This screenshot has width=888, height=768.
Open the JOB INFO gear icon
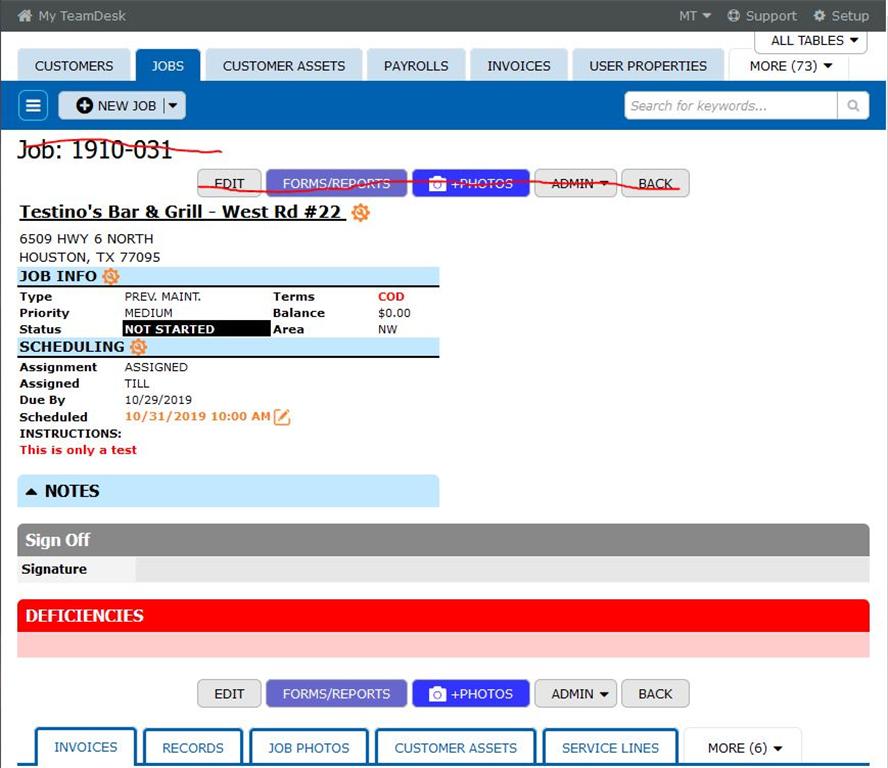[111, 277]
